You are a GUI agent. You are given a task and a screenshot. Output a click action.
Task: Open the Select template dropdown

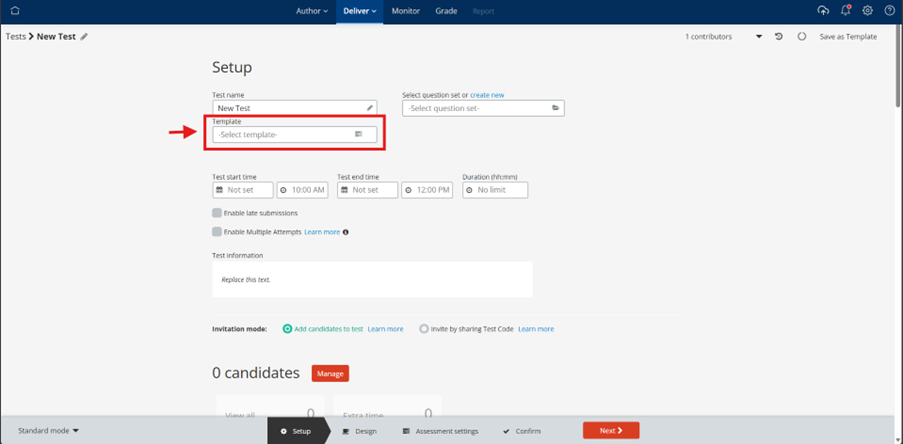(295, 134)
